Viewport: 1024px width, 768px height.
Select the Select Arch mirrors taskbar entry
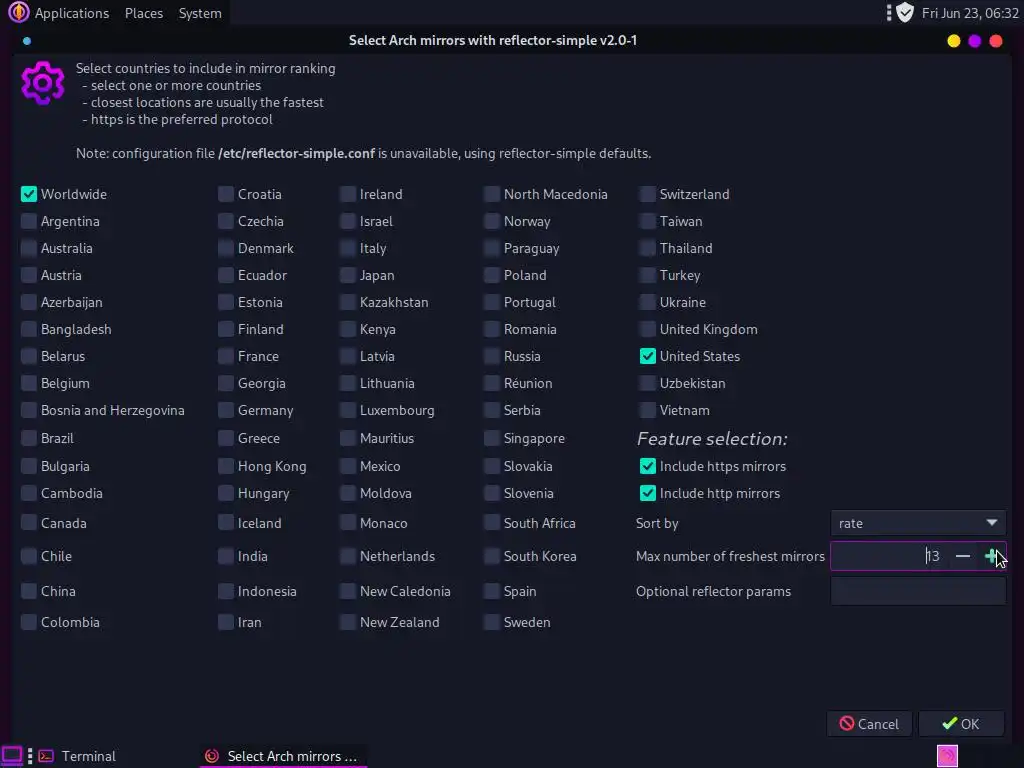[x=281, y=756]
